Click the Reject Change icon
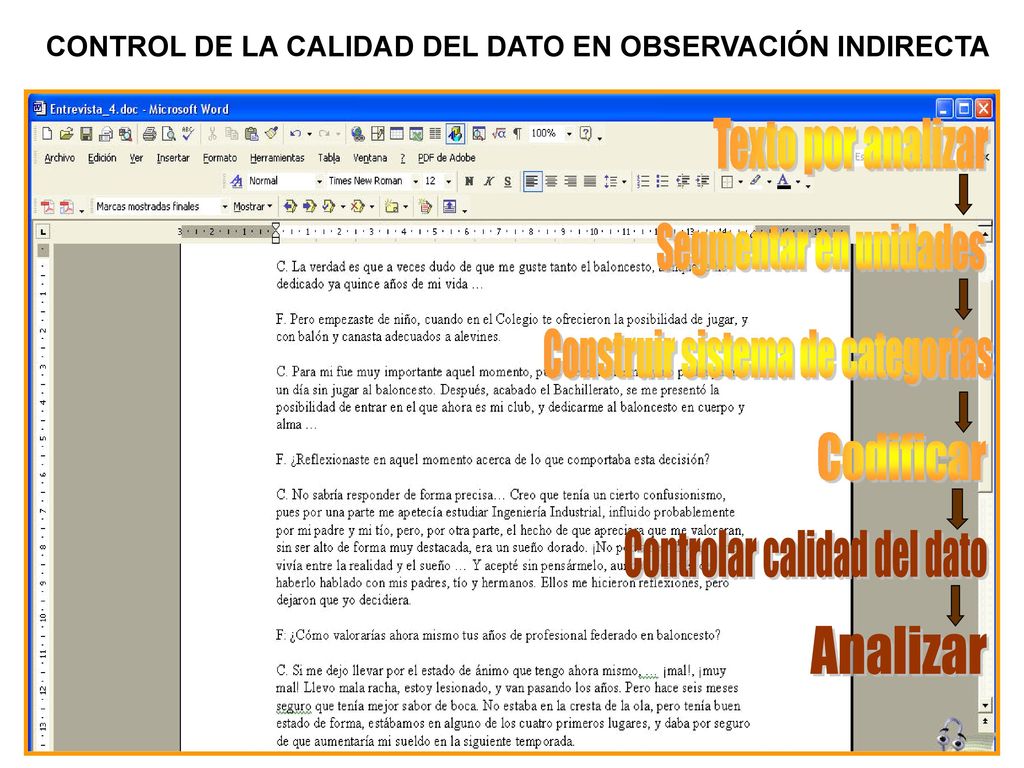 [x=357, y=207]
